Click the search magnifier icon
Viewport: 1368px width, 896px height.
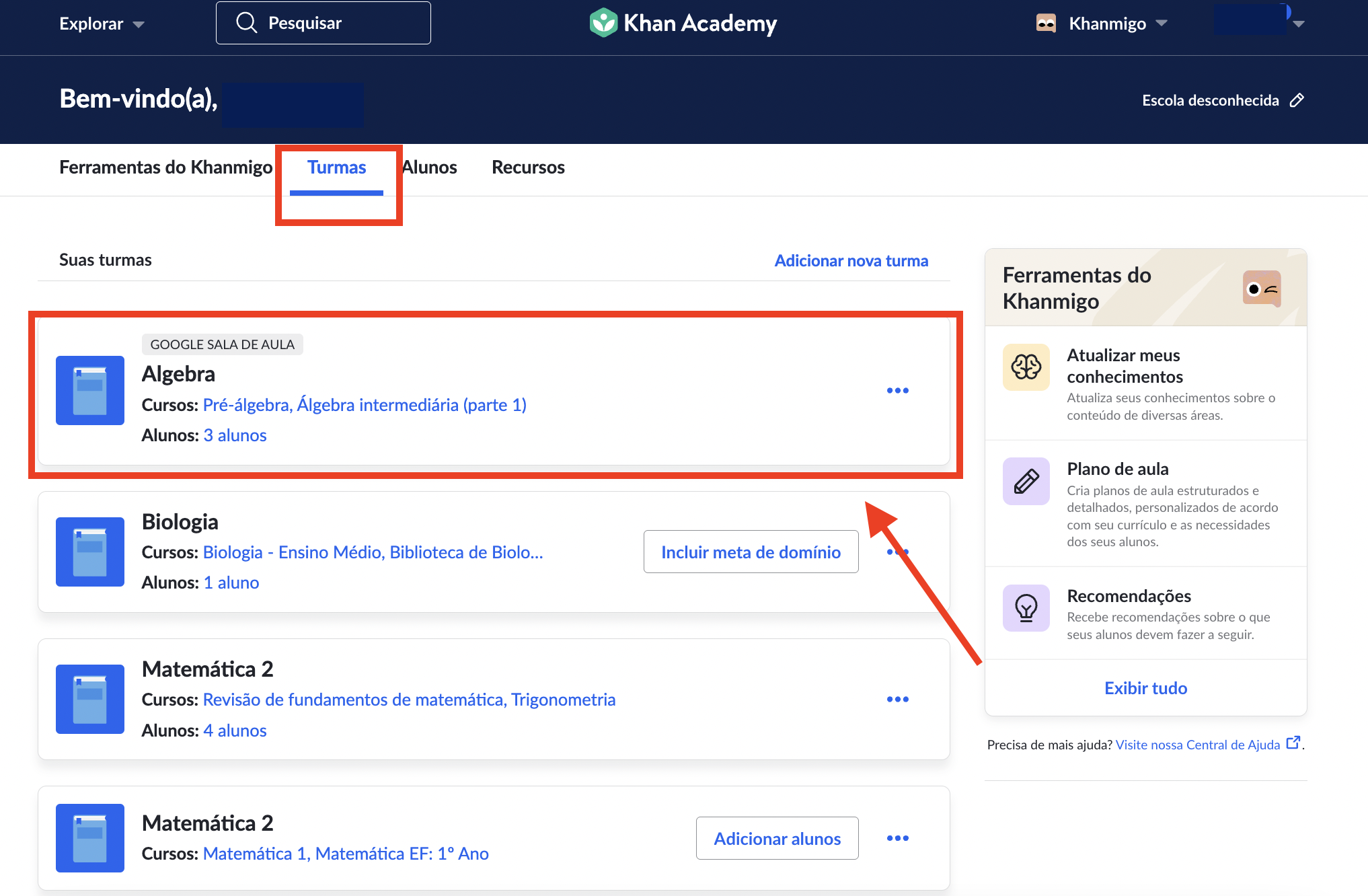coord(247,23)
